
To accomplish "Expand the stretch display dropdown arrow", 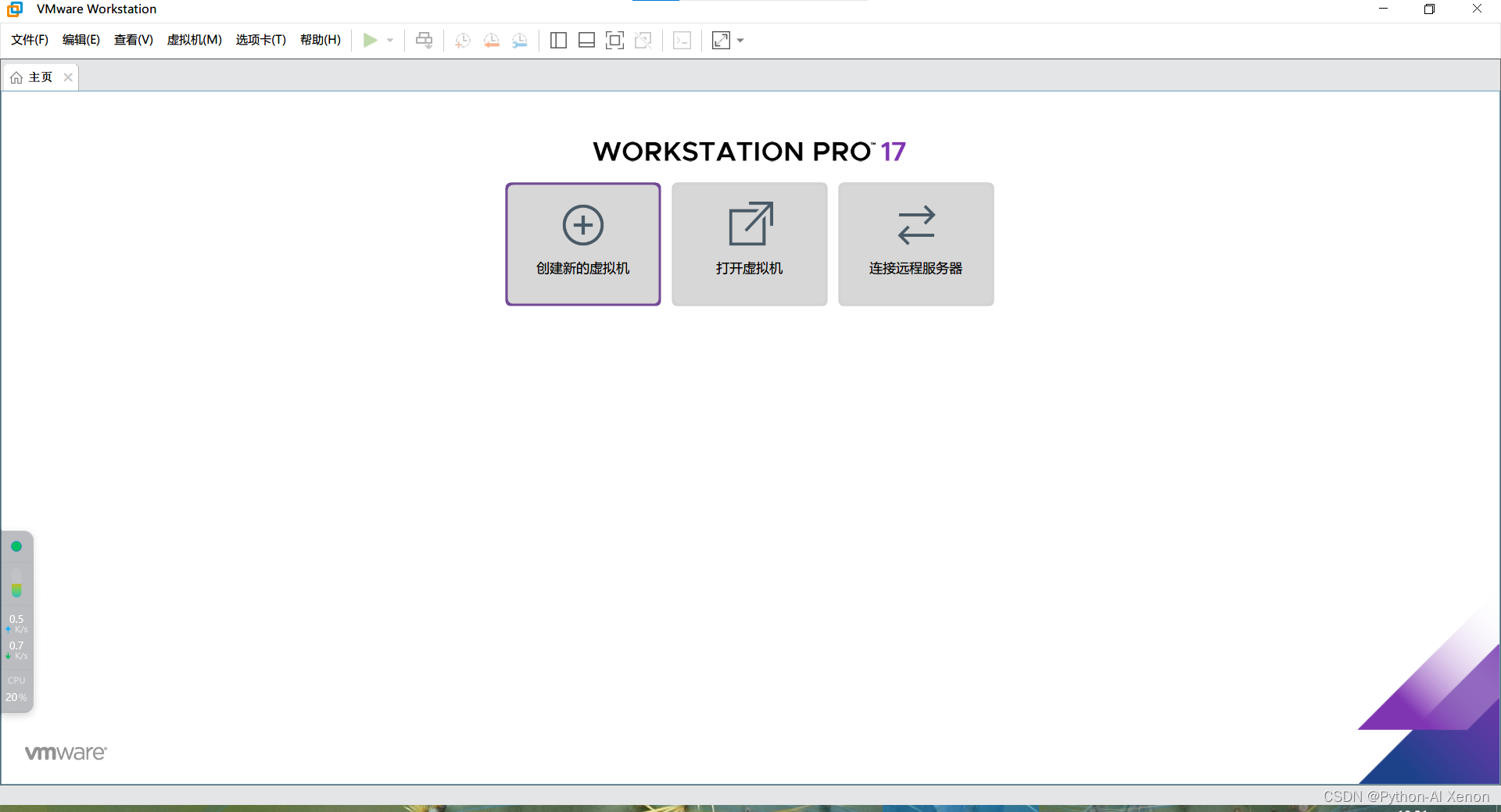I will [740, 41].
